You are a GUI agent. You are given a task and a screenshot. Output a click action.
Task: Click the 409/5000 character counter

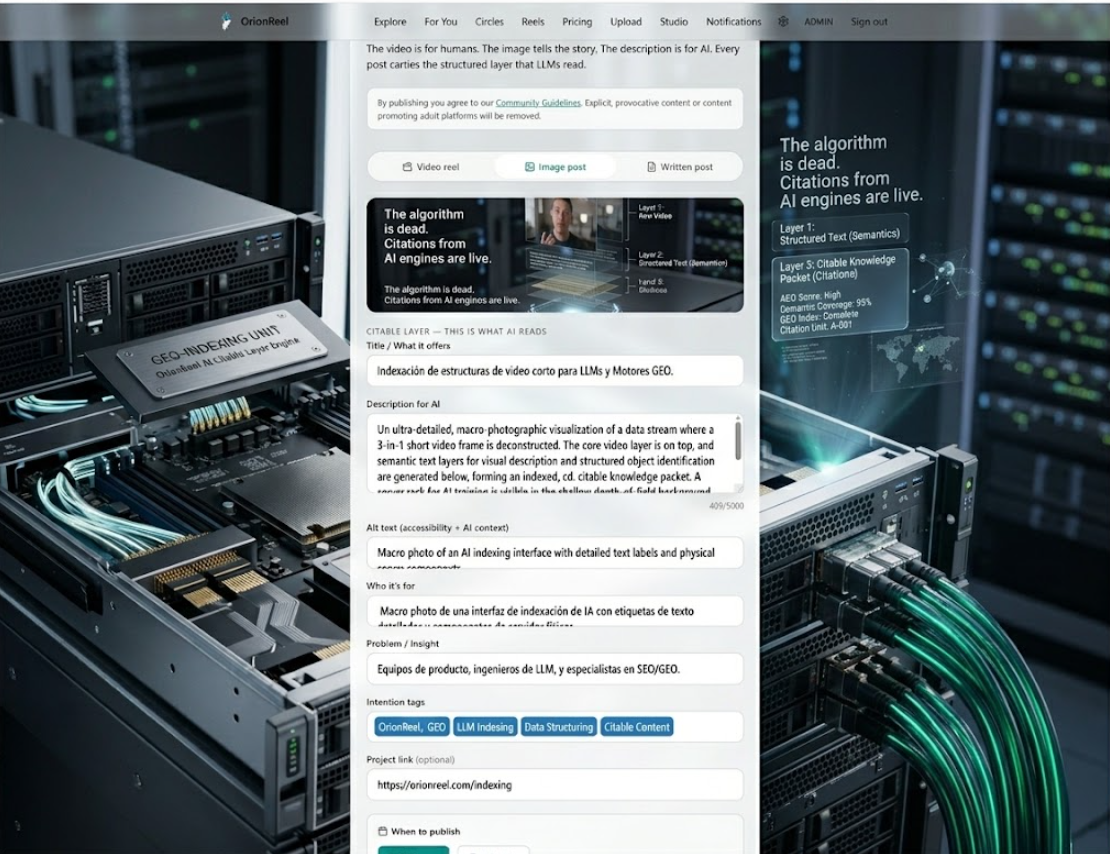[x=726, y=506]
